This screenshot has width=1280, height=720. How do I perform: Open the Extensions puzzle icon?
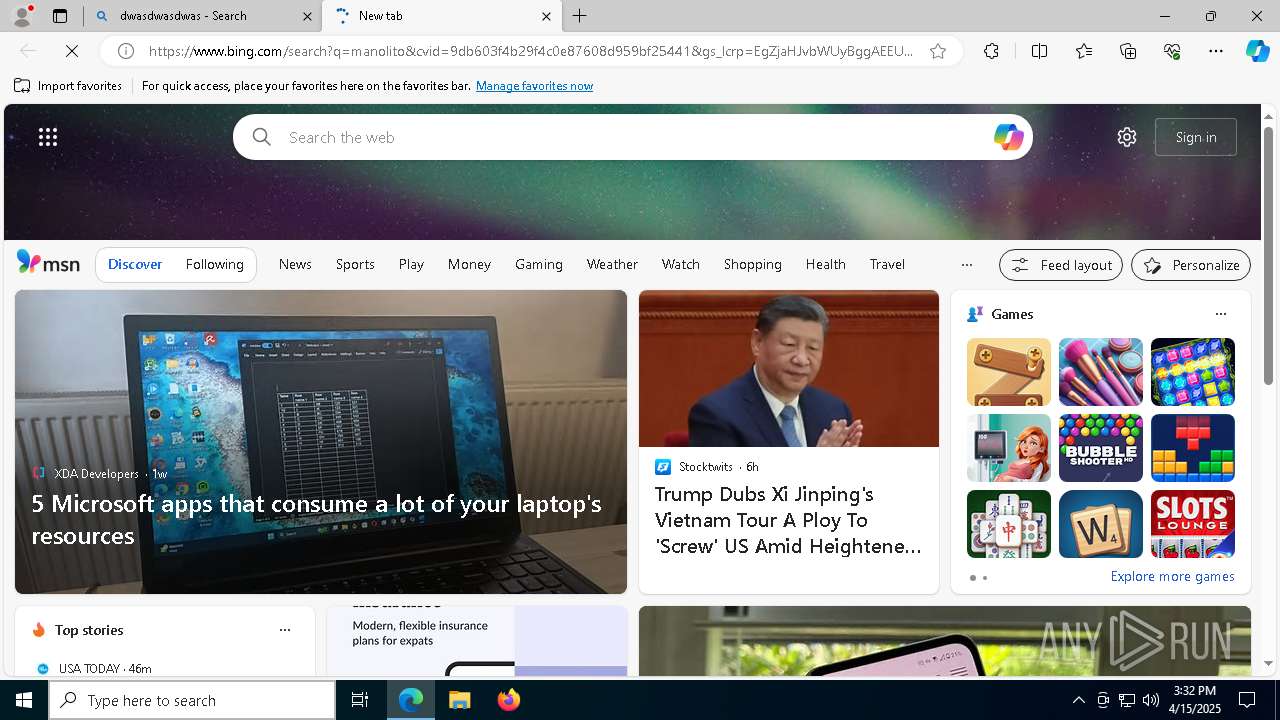[x=991, y=51]
